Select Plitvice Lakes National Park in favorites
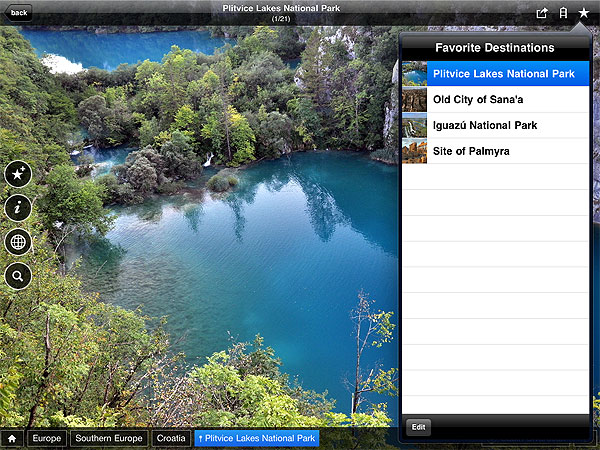Viewport: 600px width, 450px height. [503, 74]
